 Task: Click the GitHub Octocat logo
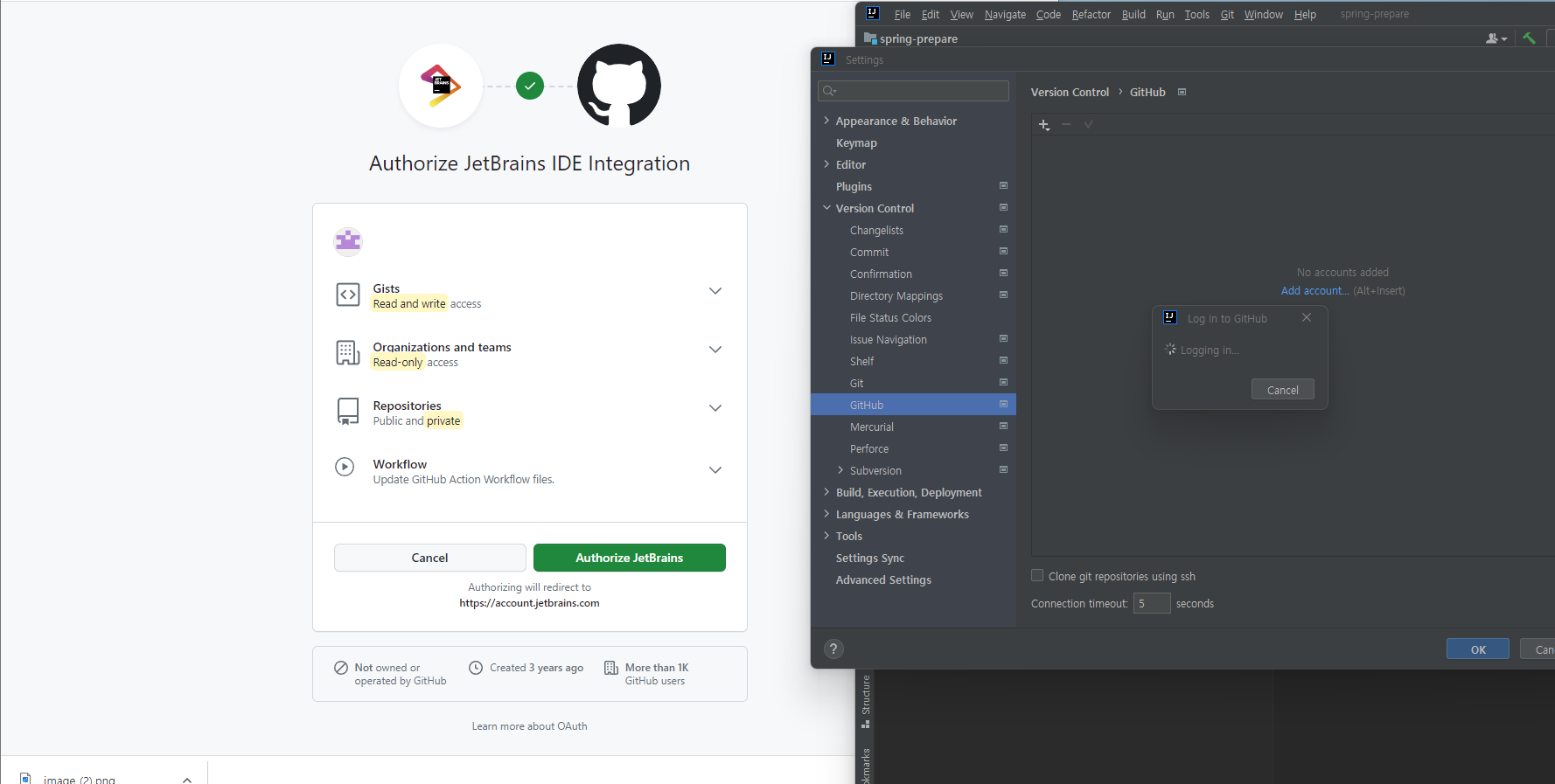point(619,86)
